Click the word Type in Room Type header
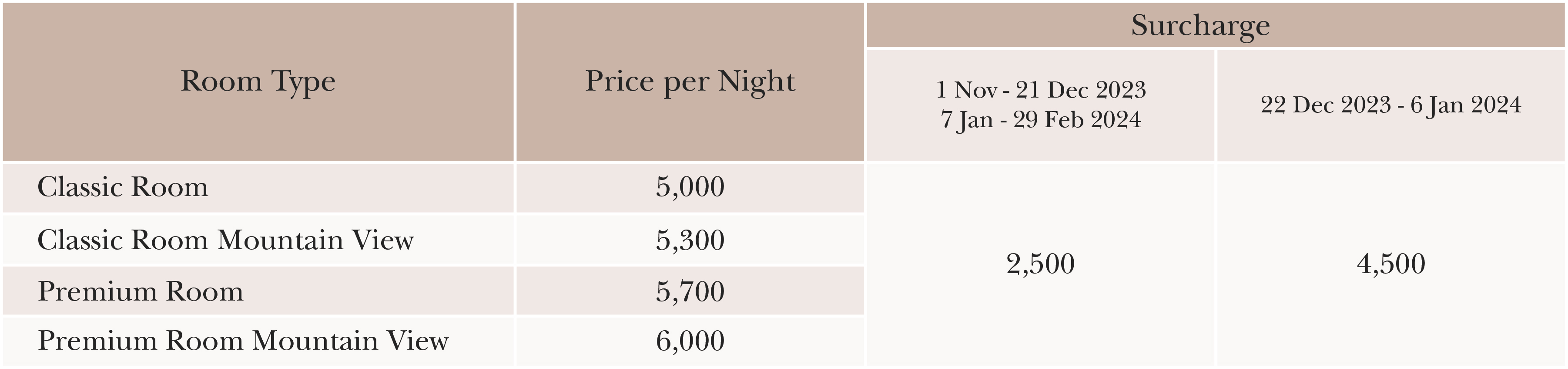The width and height of the screenshot is (1568, 369). pos(303,83)
